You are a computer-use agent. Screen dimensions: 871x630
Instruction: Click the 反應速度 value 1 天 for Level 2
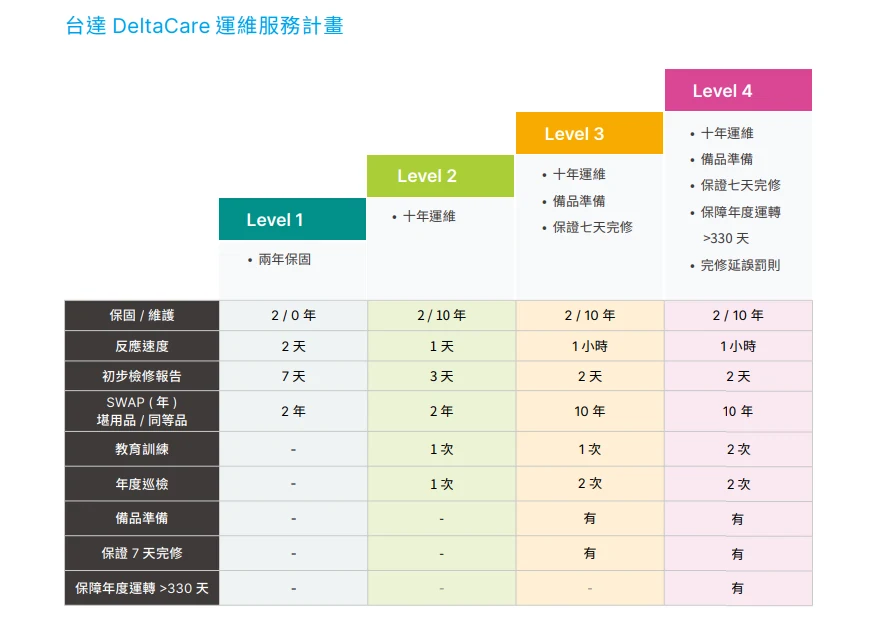coord(442,347)
